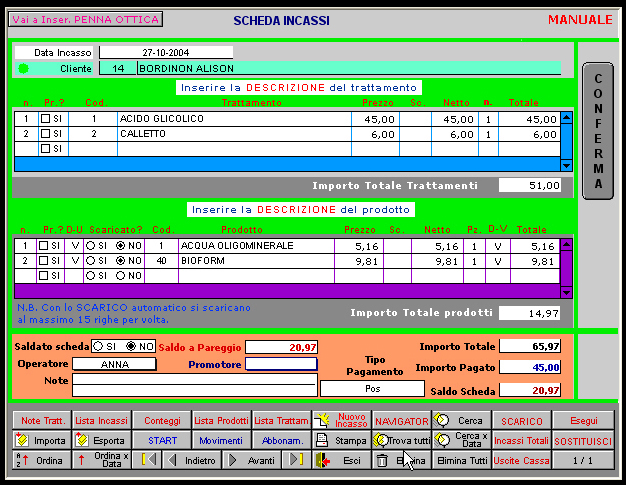Screen dimensions: 626x485
Task: Go to last record arrow
Action: [296, 460]
